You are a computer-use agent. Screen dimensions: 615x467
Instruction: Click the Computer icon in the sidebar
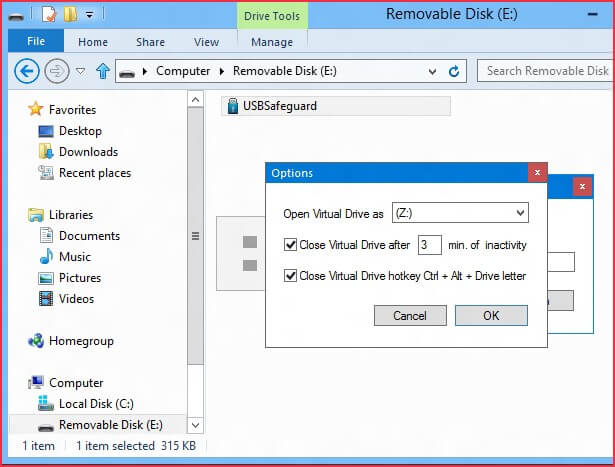click(x=36, y=382)
